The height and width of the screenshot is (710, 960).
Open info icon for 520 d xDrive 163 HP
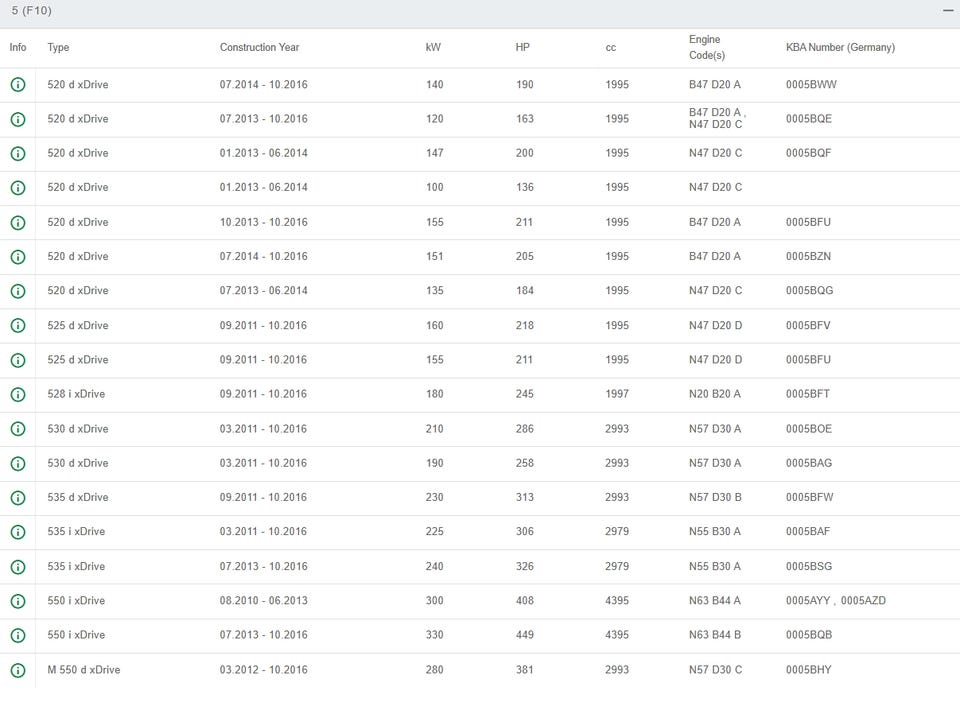(x=18, y=119)
